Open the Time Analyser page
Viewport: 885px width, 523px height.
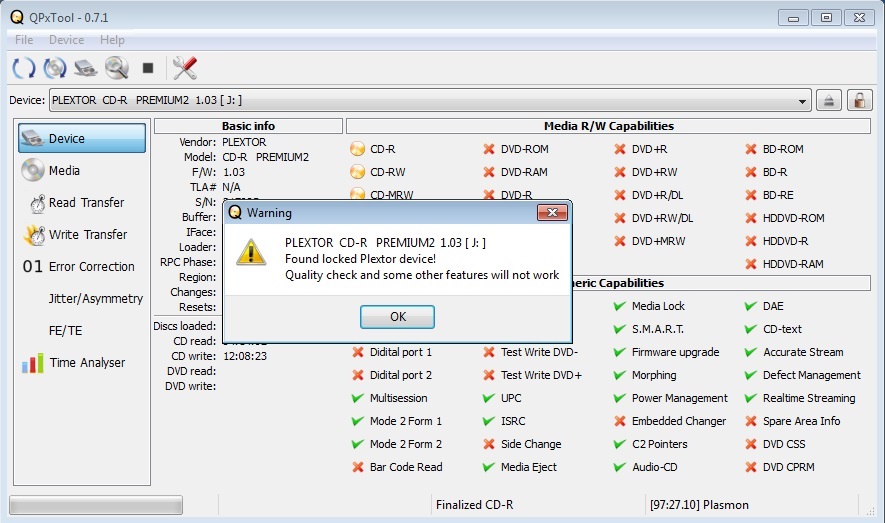(82, 363)
